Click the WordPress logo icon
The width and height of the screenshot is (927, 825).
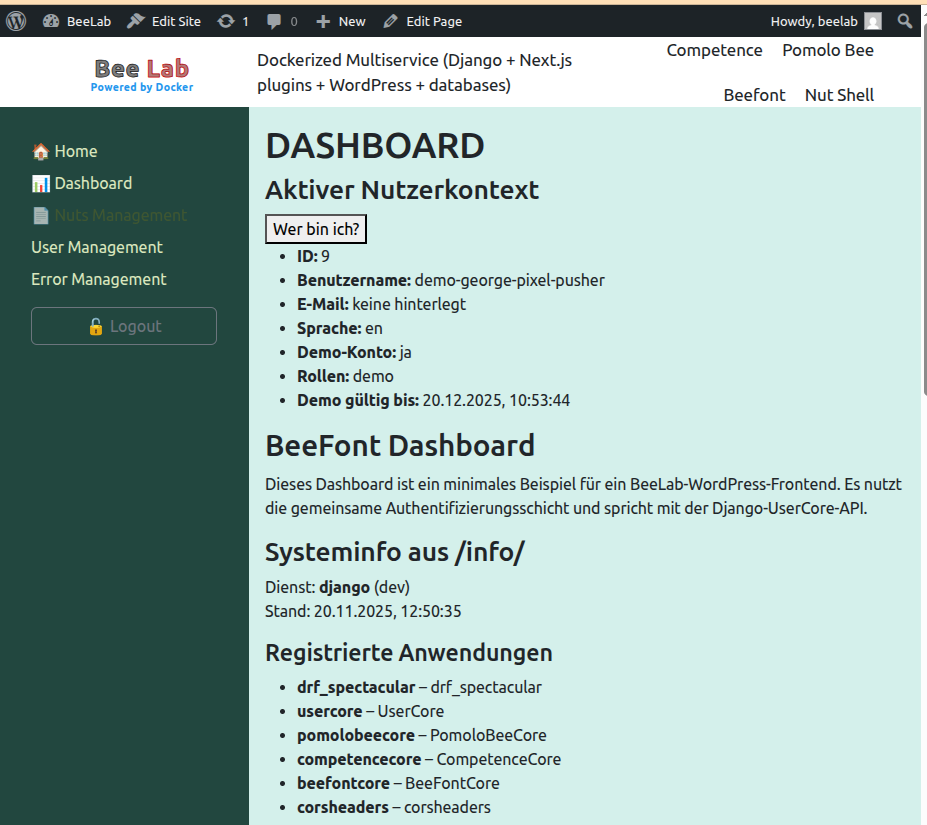coord(16,21)
